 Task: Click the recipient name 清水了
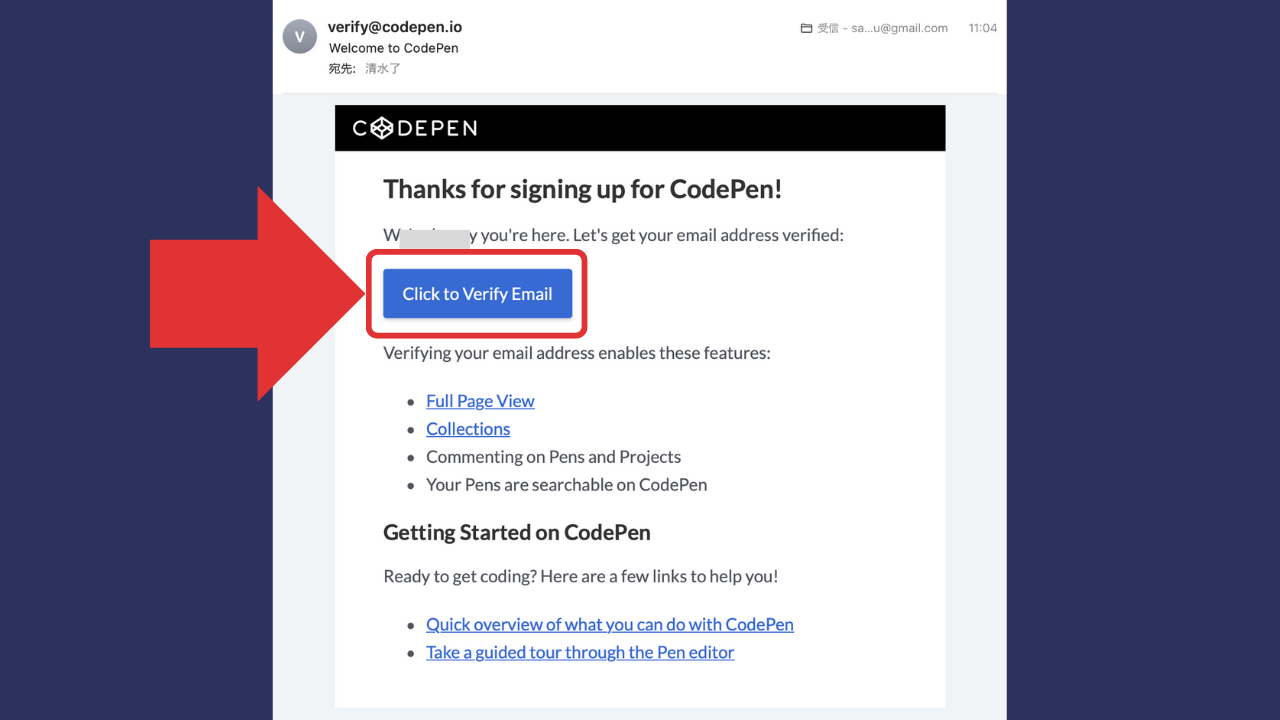click(x=383, y=69)
